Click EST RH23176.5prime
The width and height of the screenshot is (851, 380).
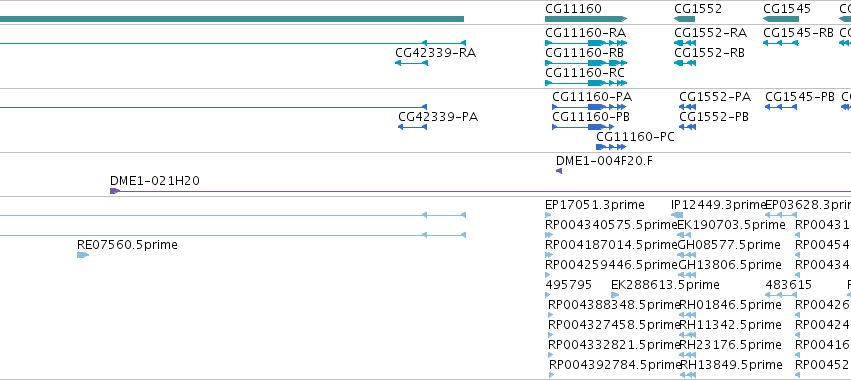[731, 345]
